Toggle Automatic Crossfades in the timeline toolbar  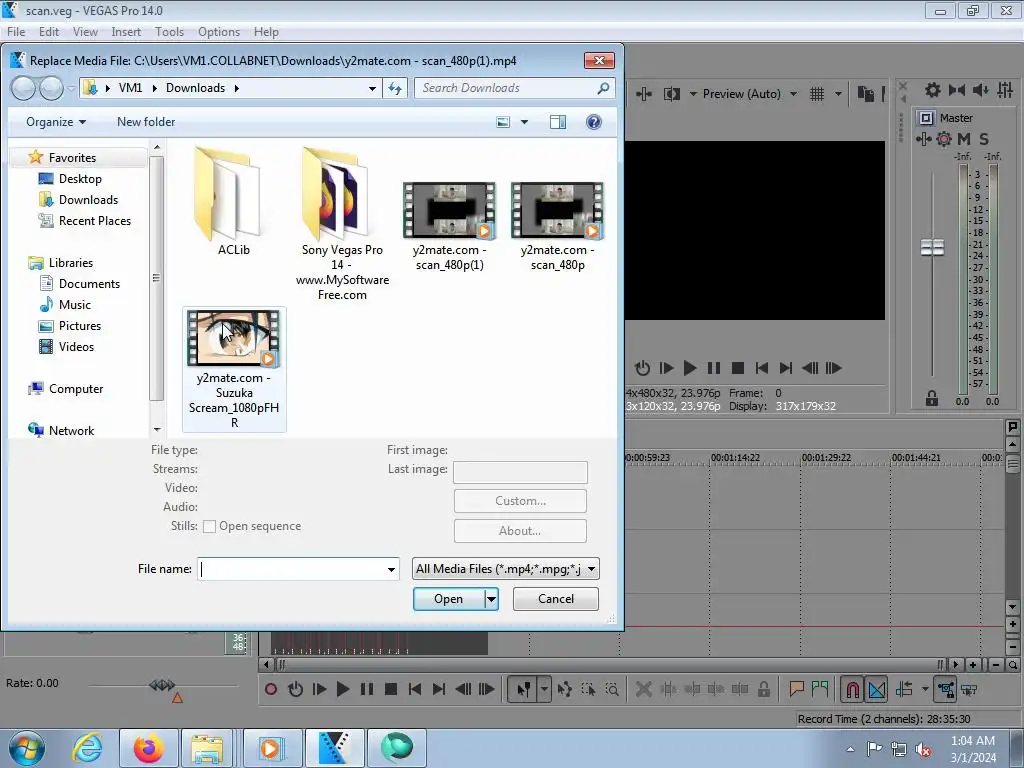(877, 689)
